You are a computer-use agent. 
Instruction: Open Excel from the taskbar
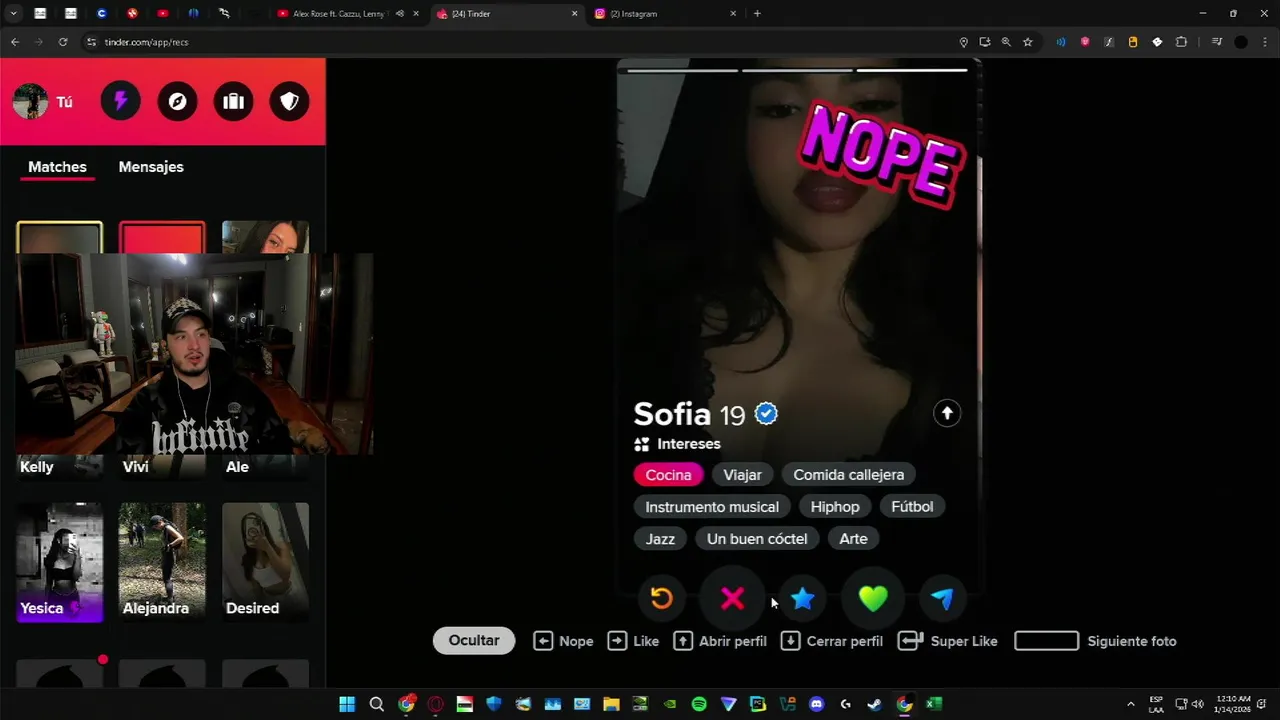click(933, 704)
